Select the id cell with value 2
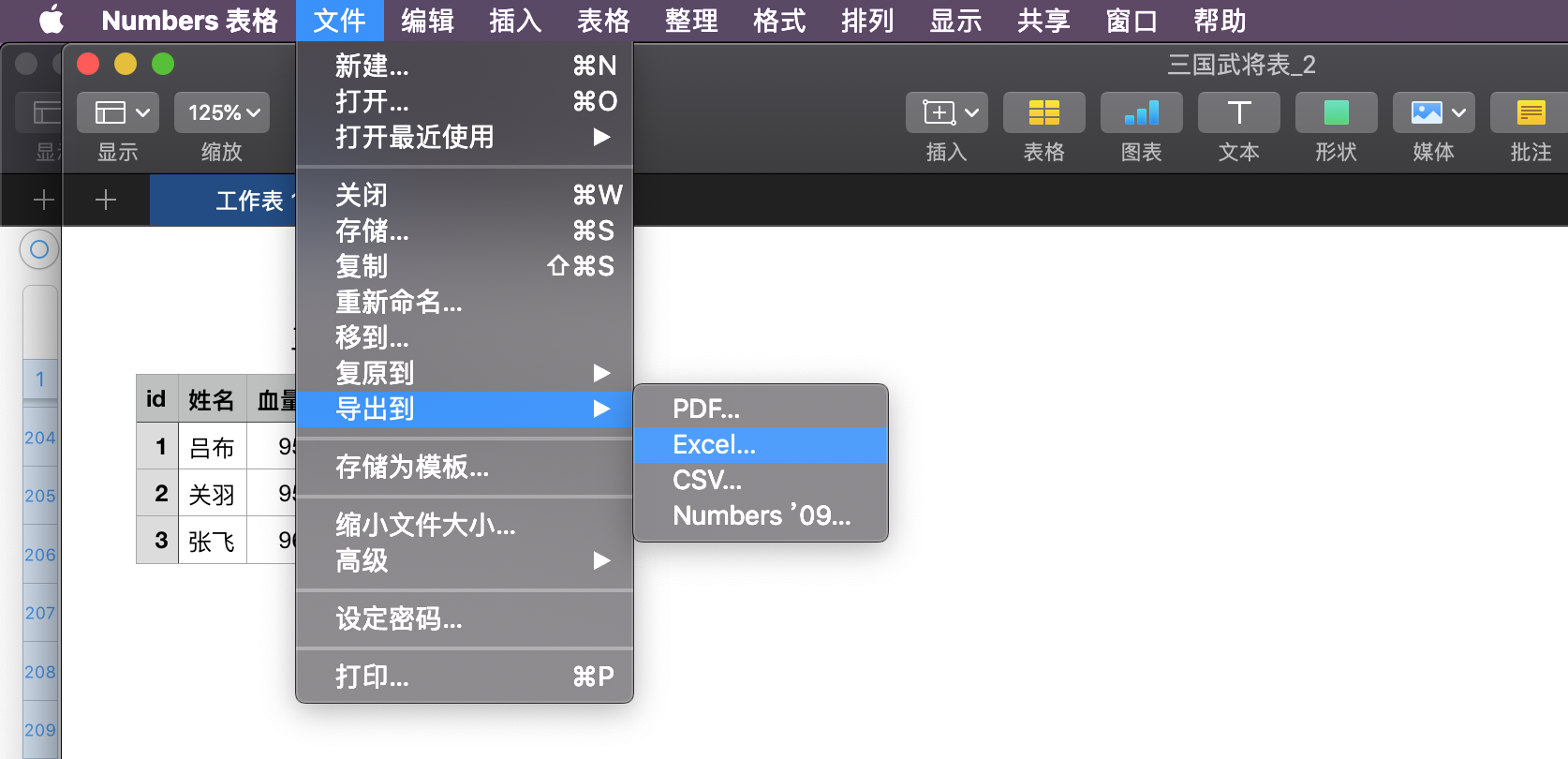The height and width of the screenshot is (759, 1568). click(157, 494)
